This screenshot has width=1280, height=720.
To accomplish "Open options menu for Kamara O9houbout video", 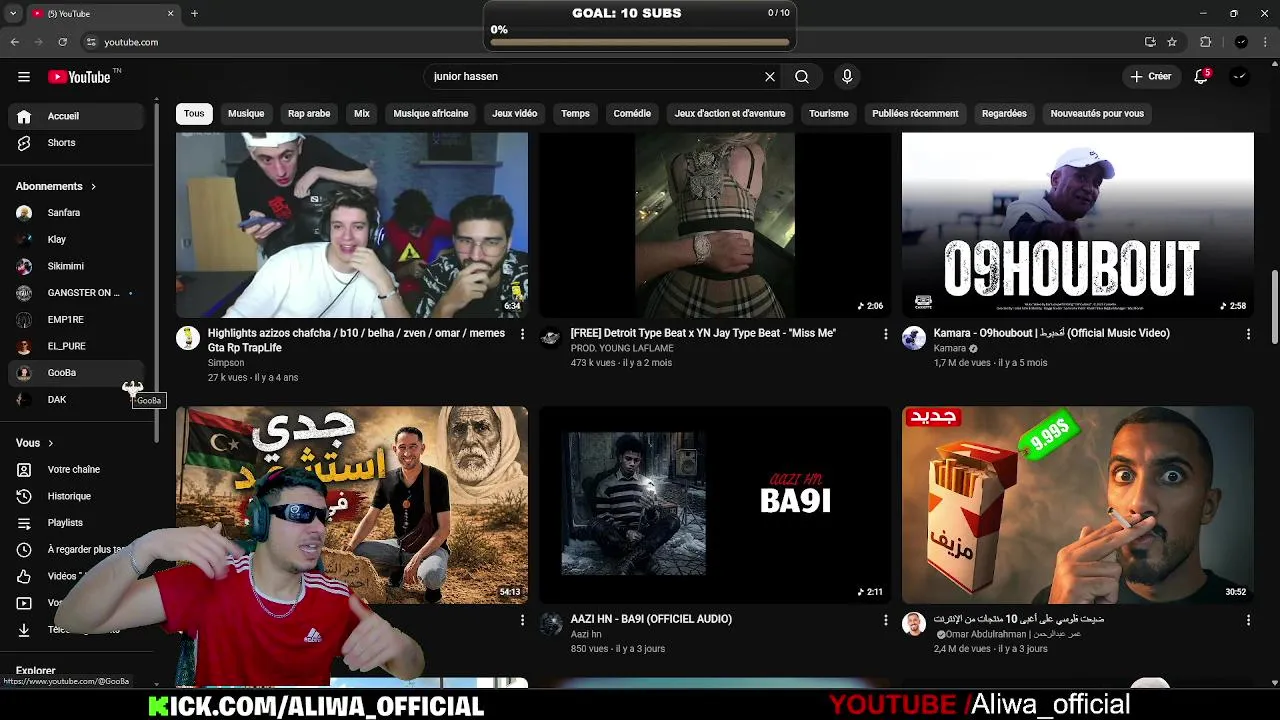I will pyautogui.click(x=1248, y=334).
